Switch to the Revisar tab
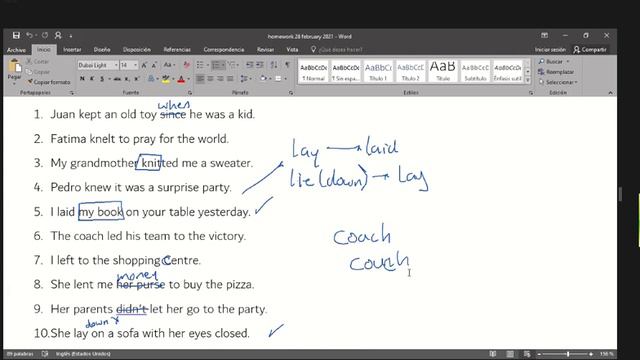This screenshot has width=640, height=360. tap(265, 50)
